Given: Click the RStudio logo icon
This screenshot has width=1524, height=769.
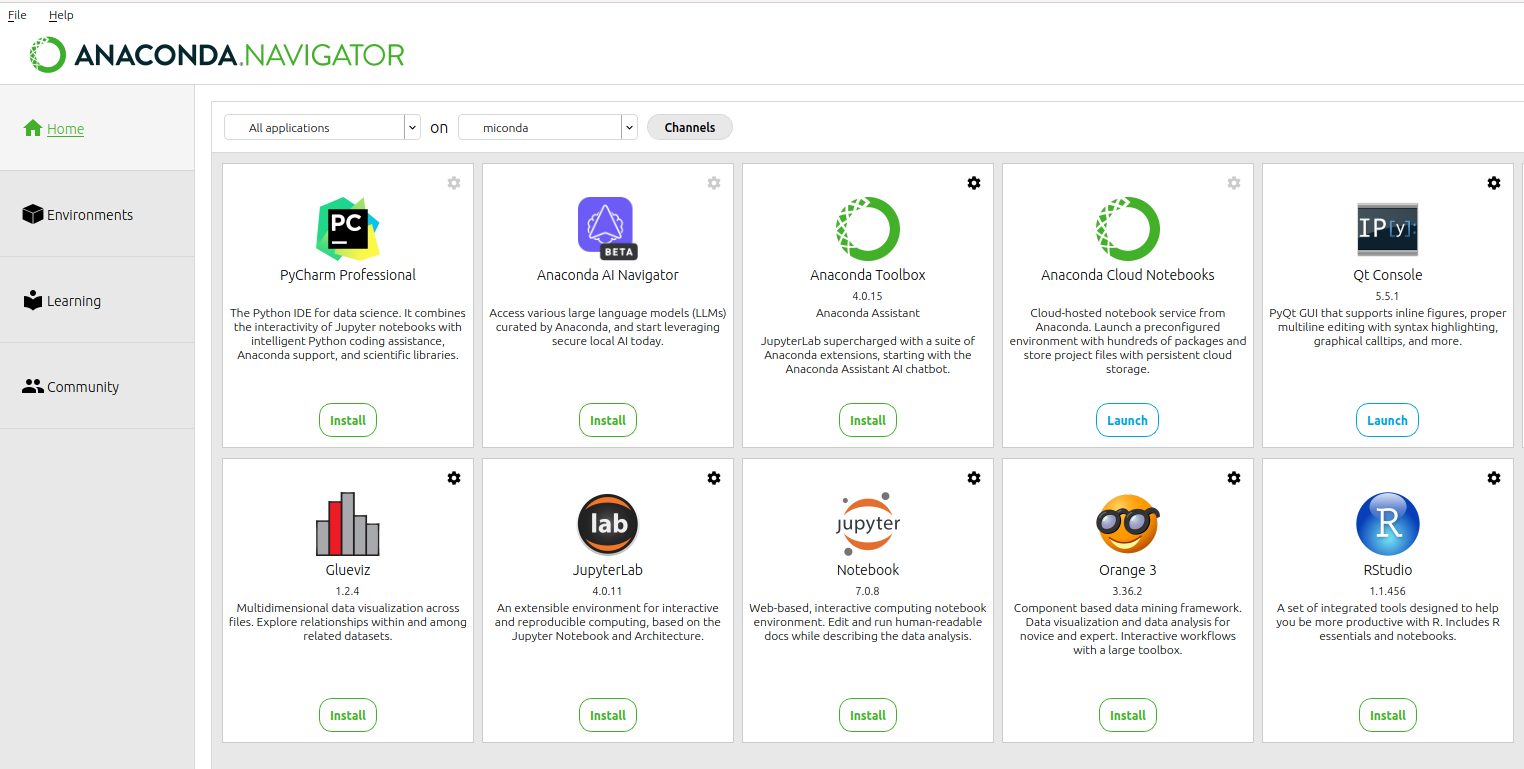Looking at the screenshot, I should click(x=1387, y=524).
